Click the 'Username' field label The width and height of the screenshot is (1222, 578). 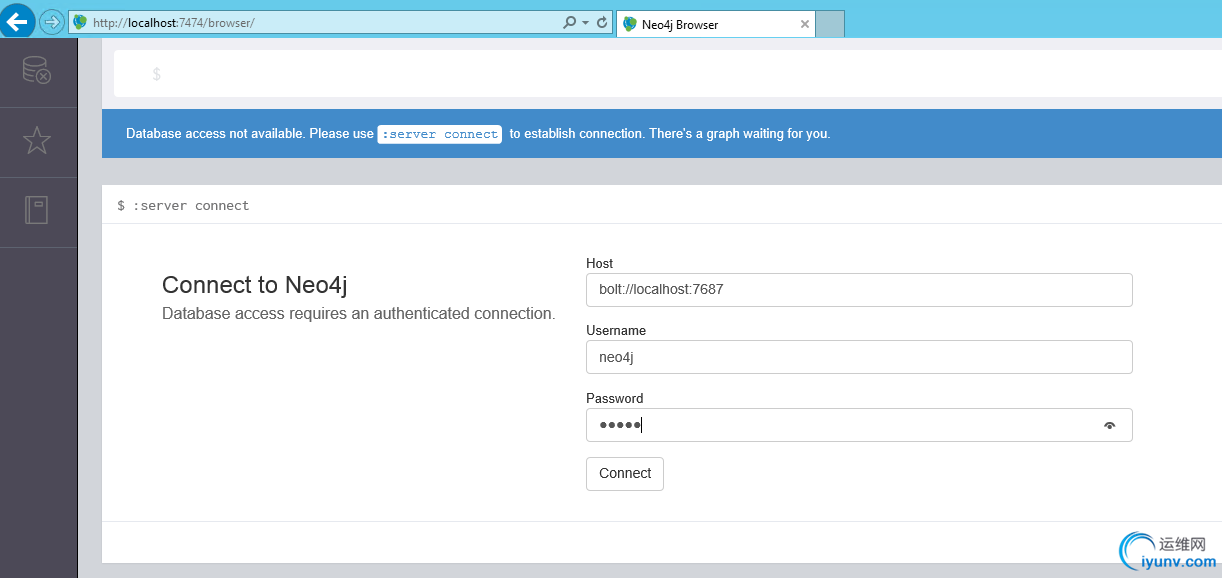(616, 330)
